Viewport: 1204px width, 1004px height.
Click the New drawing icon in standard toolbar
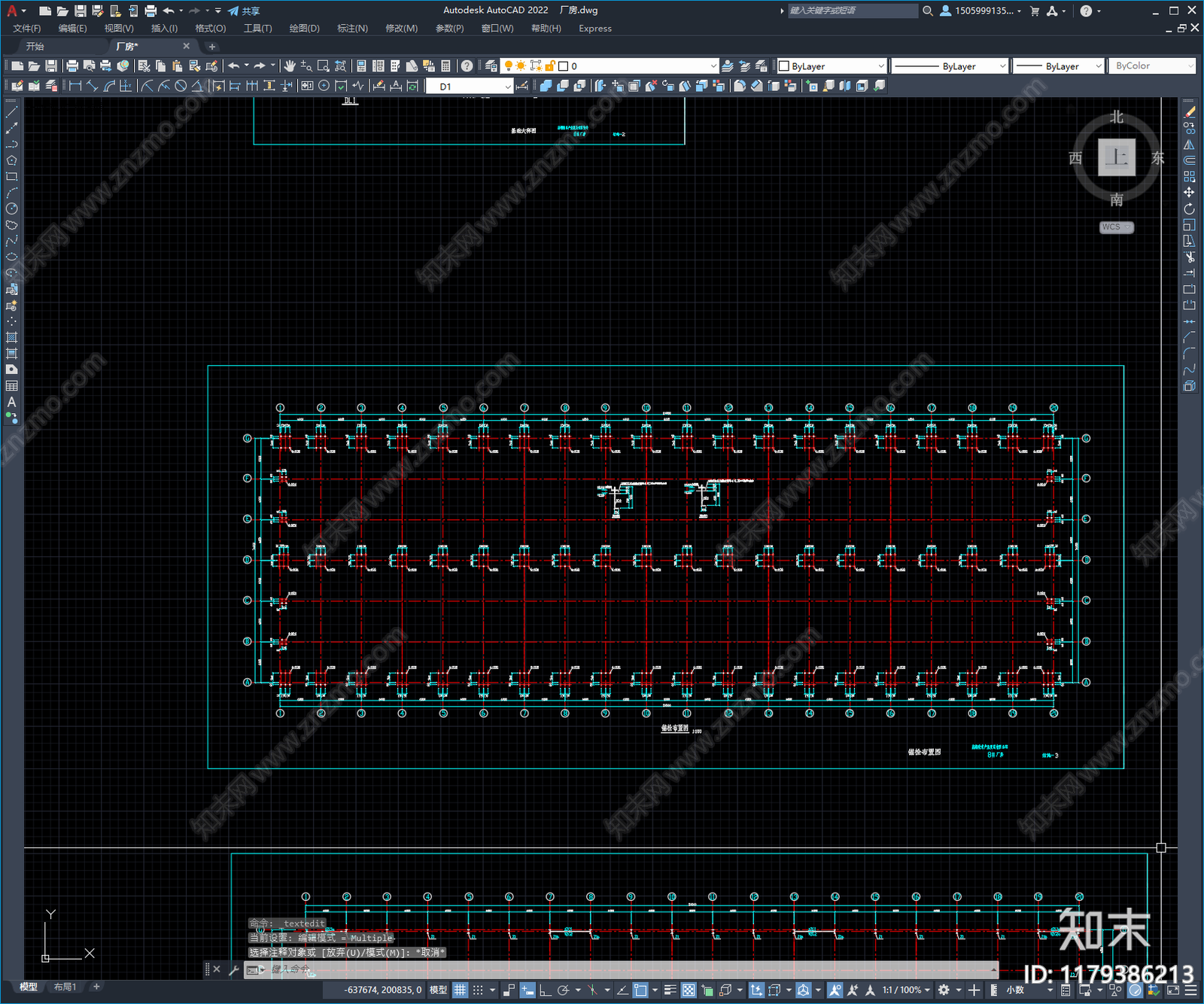[x=17, y=66]
